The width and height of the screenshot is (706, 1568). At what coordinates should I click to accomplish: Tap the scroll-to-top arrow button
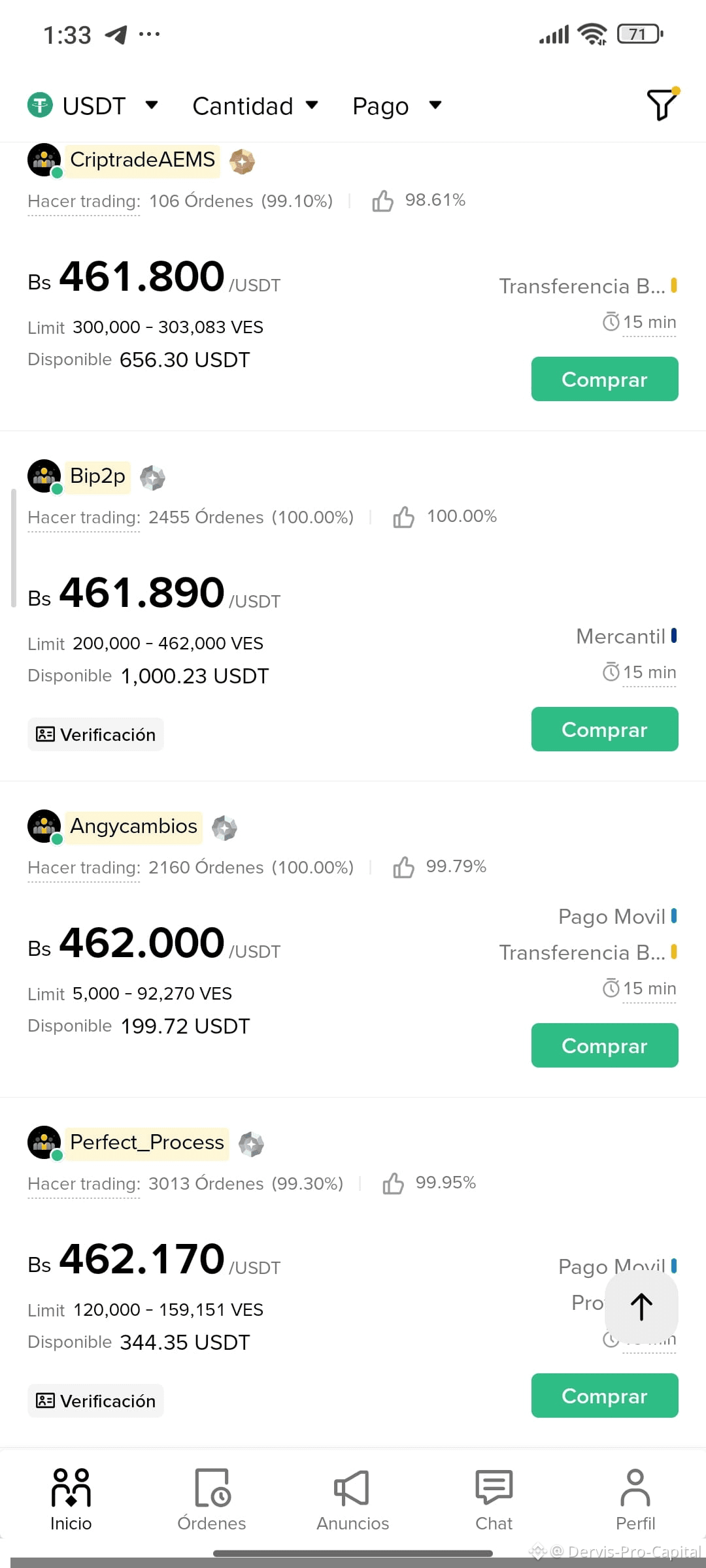point(641,1307)
